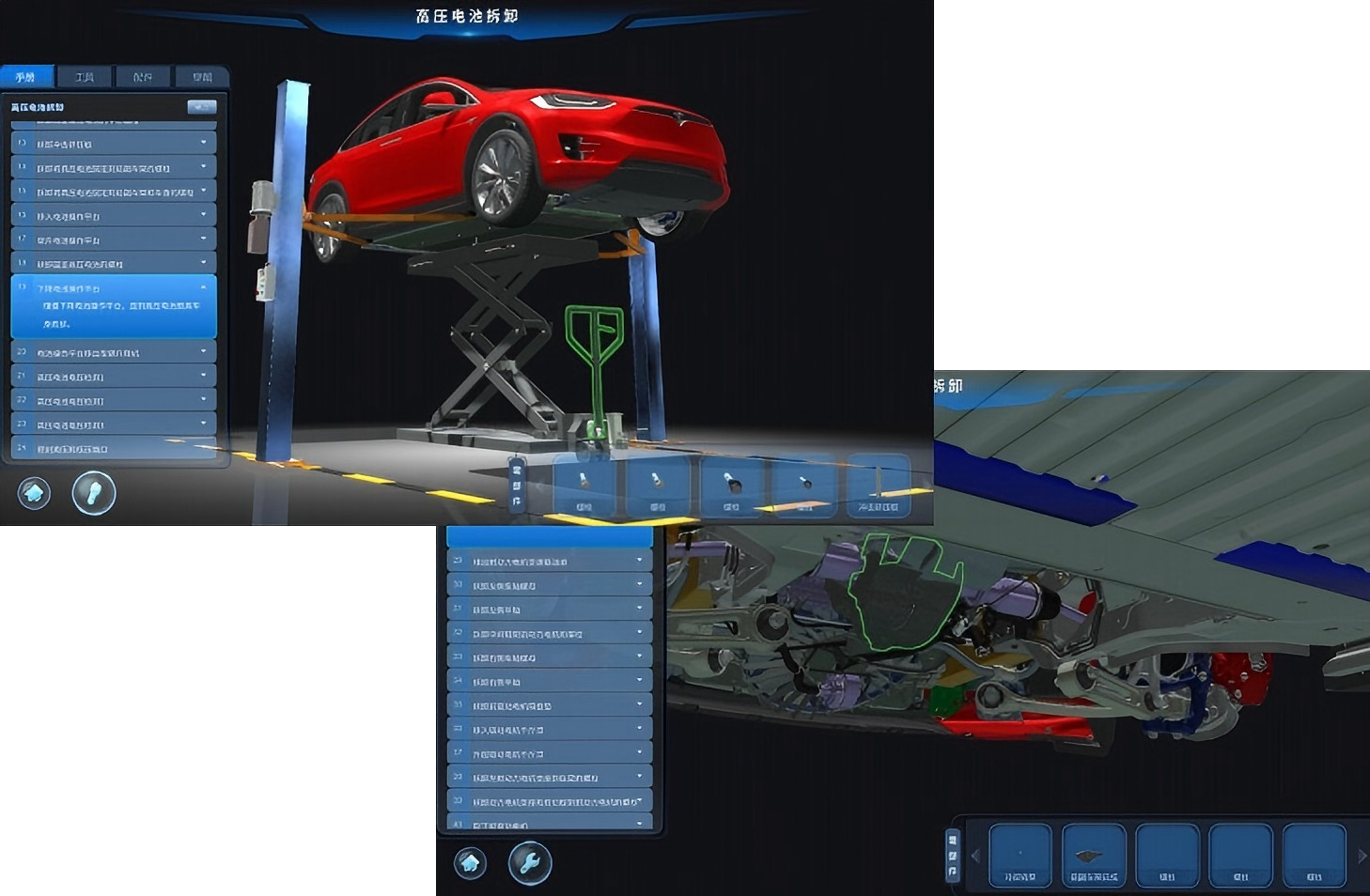
Task: Click the home icon in the red car window
Action: point(34,492)
